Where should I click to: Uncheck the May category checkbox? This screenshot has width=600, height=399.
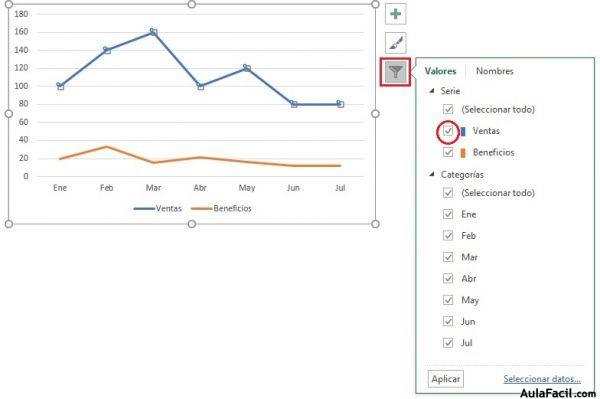tap(448, 300)
